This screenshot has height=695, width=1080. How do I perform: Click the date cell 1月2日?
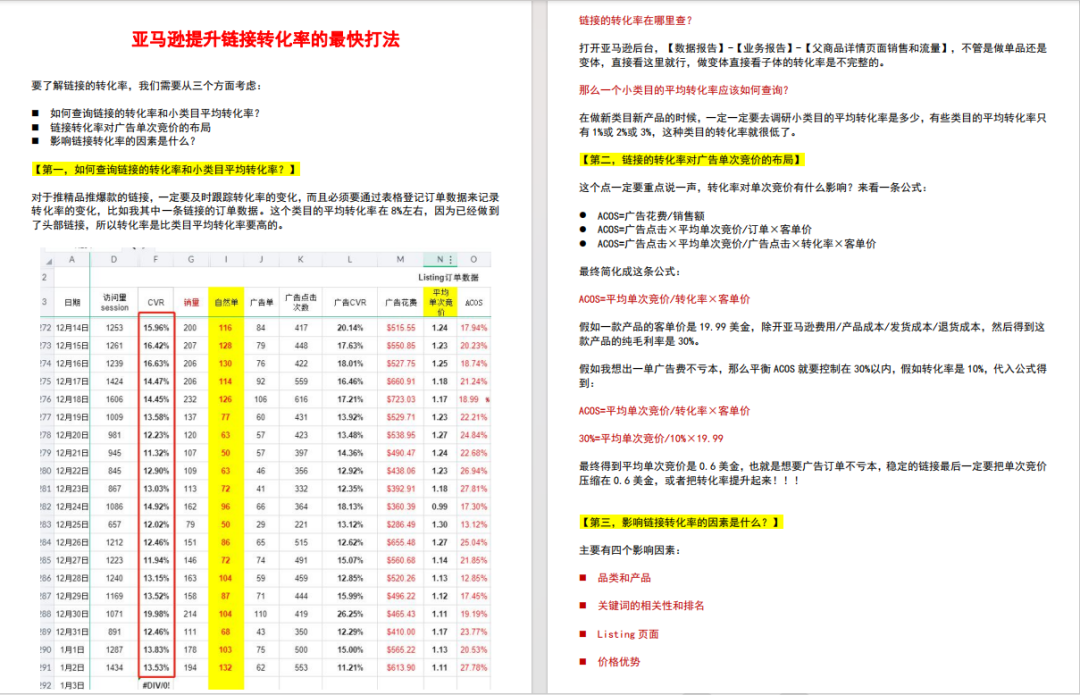coord(72,667)
